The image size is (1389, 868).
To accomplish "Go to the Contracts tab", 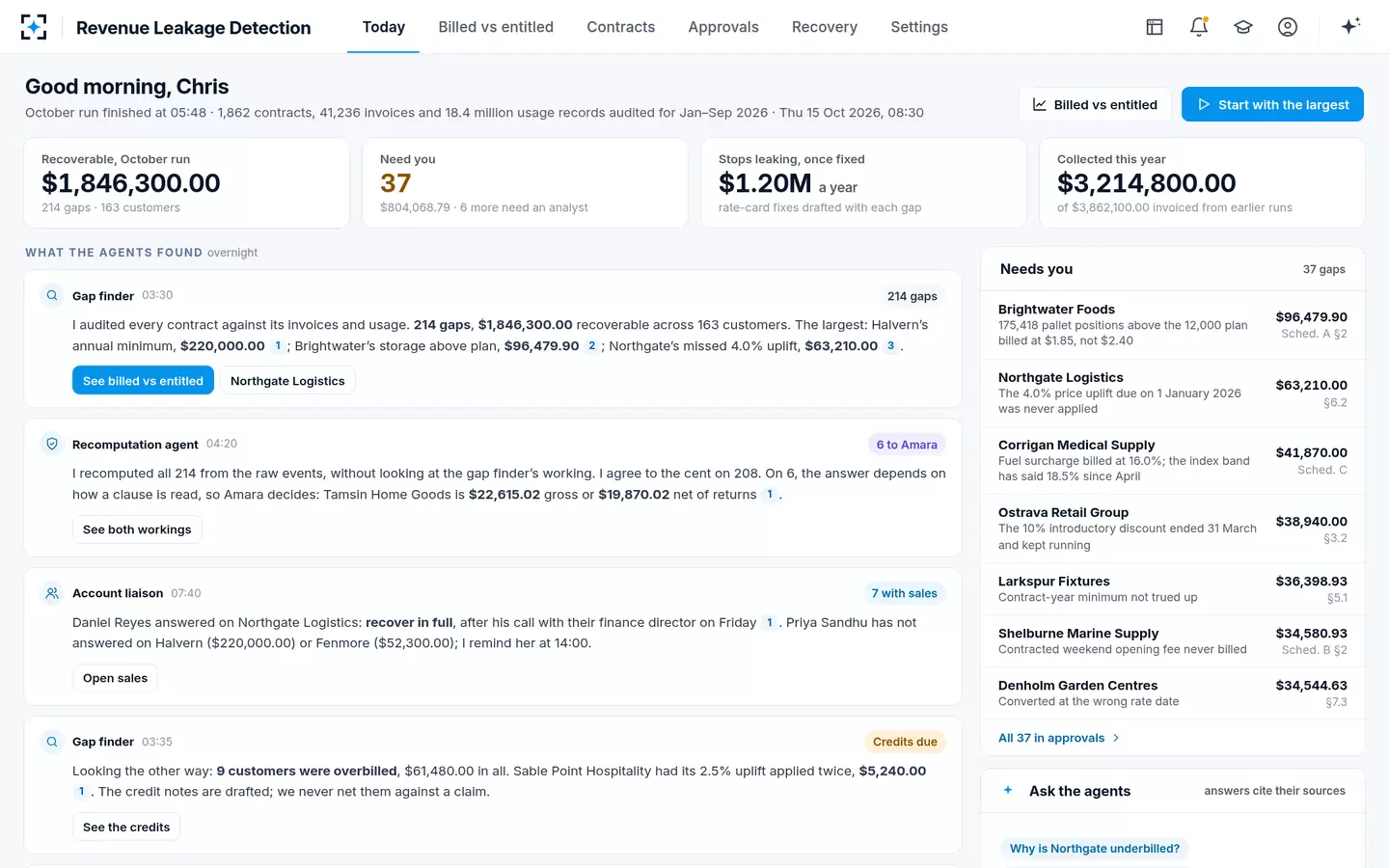I will [x=621, y=27].
